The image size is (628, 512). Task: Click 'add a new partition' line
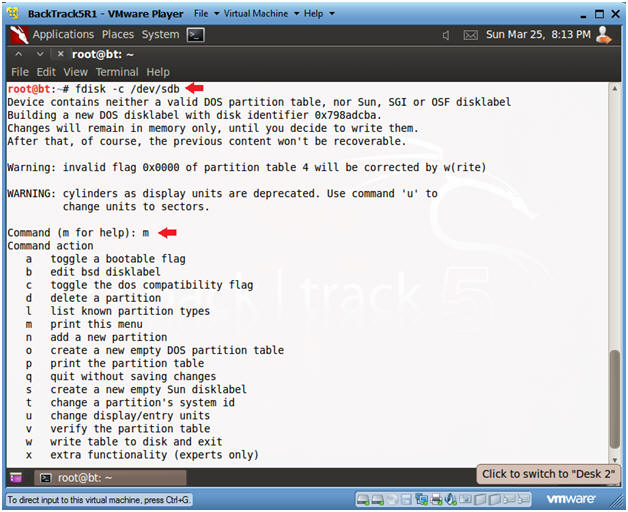[109, 337]
